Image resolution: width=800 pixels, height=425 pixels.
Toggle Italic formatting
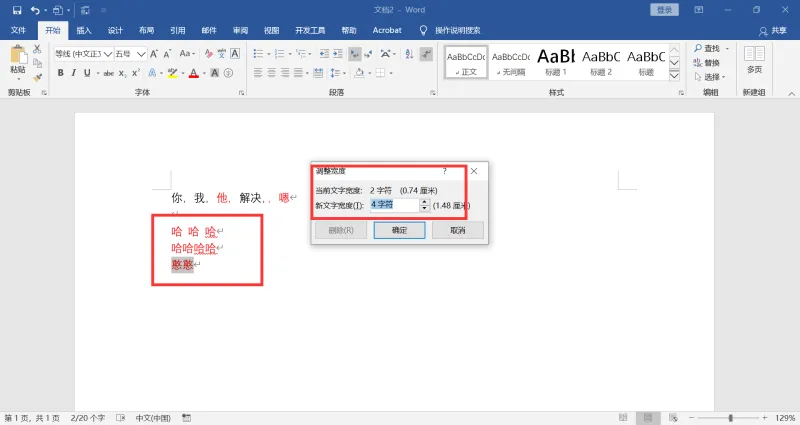point(73,73)
